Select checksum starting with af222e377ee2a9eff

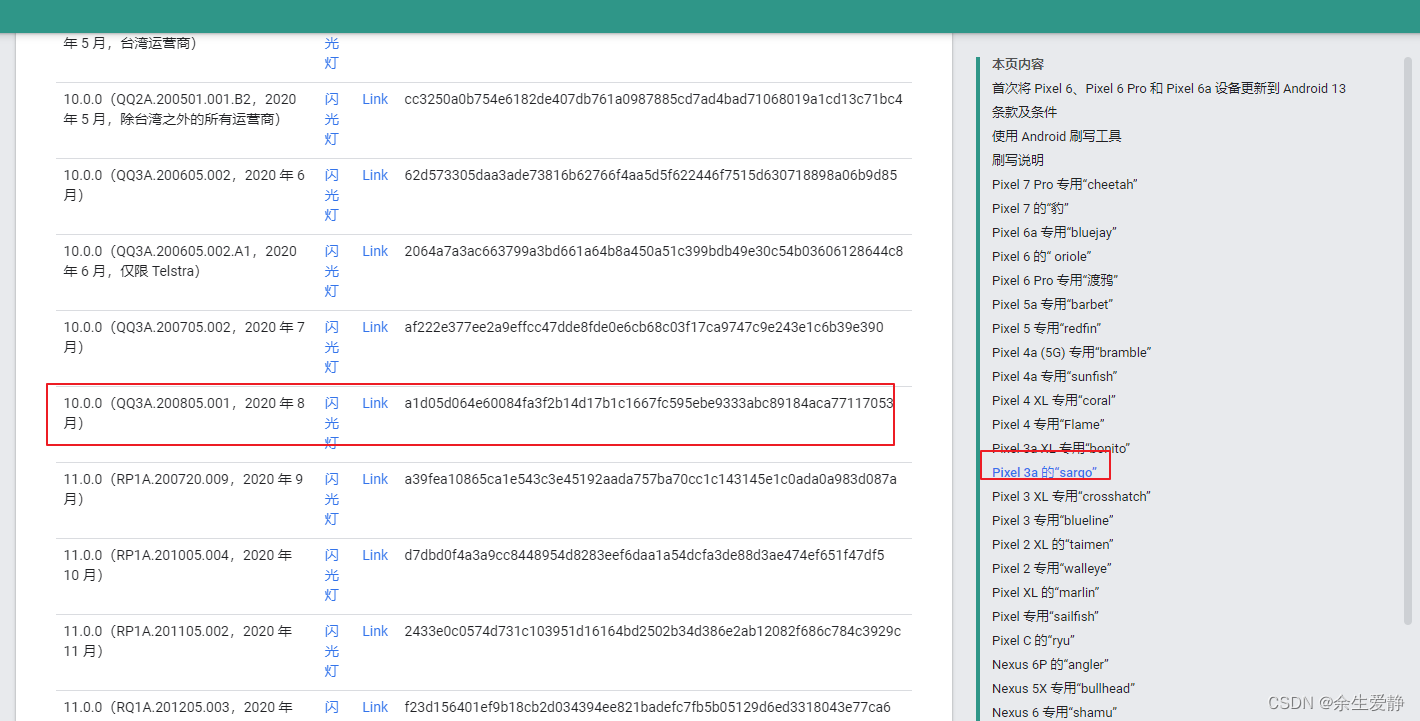[644, 327]
